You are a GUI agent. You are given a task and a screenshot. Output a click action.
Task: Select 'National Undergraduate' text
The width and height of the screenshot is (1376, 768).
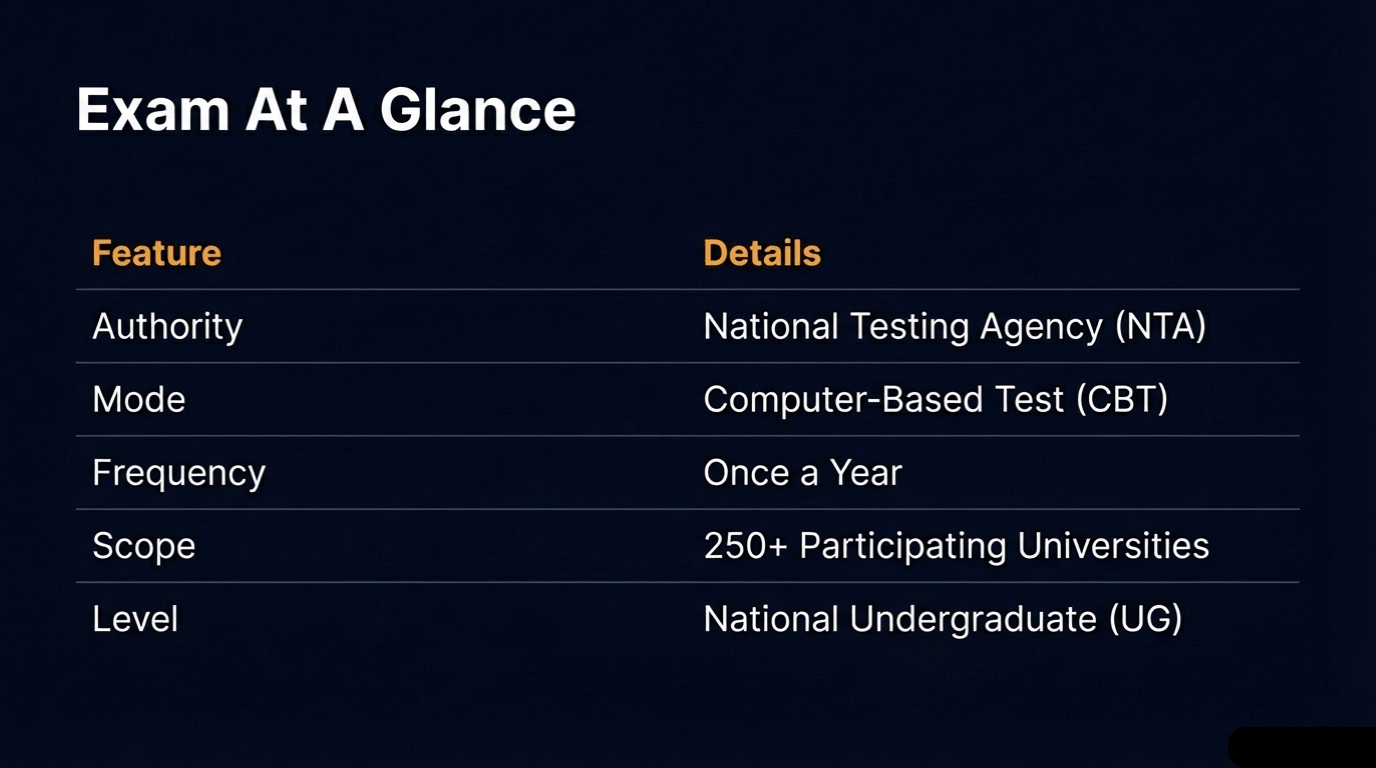click(900, 619)
